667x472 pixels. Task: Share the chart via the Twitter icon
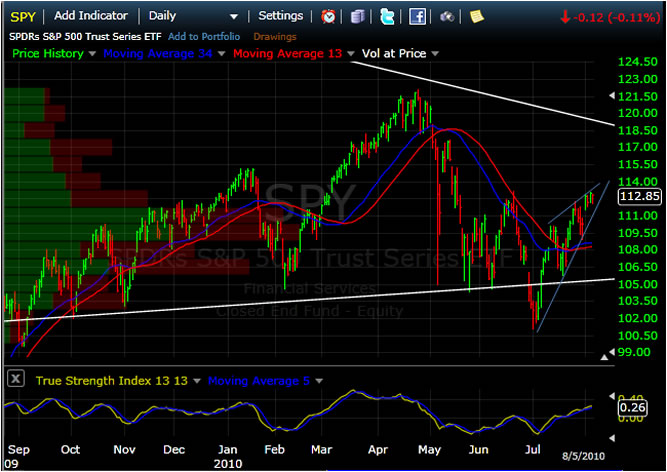coord(387,16)
